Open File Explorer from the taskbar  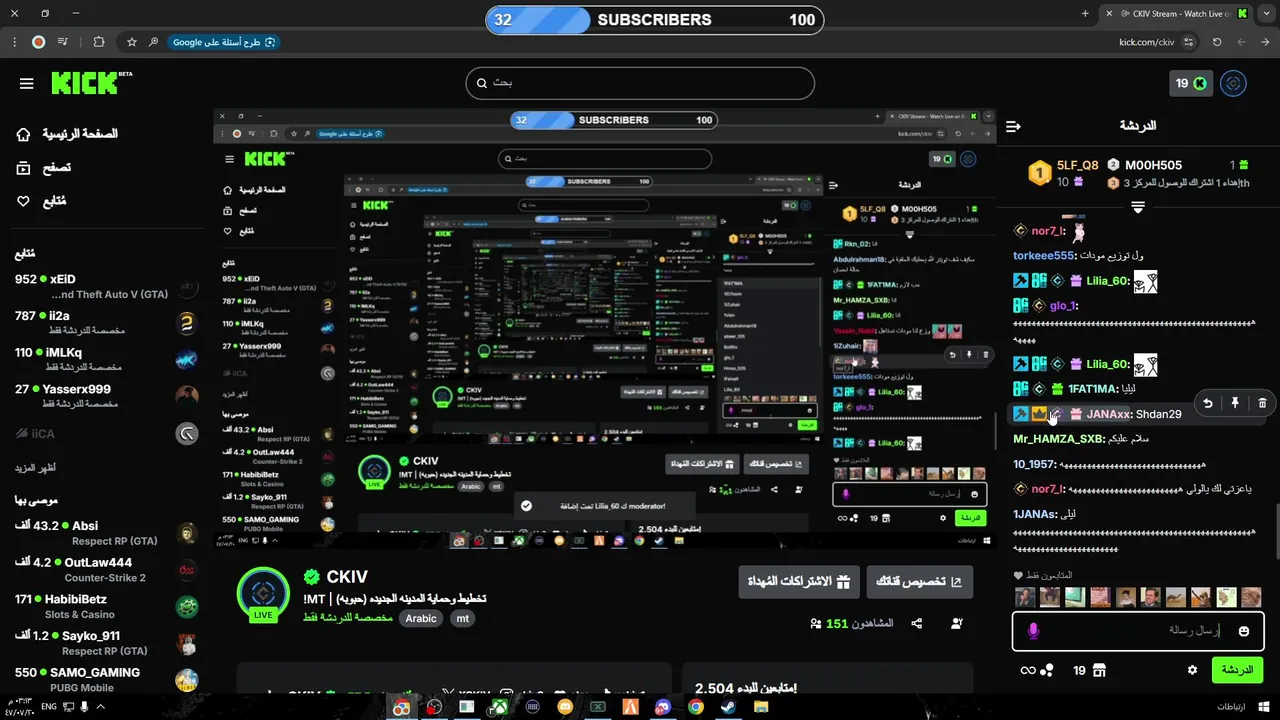tap(761, 707)
